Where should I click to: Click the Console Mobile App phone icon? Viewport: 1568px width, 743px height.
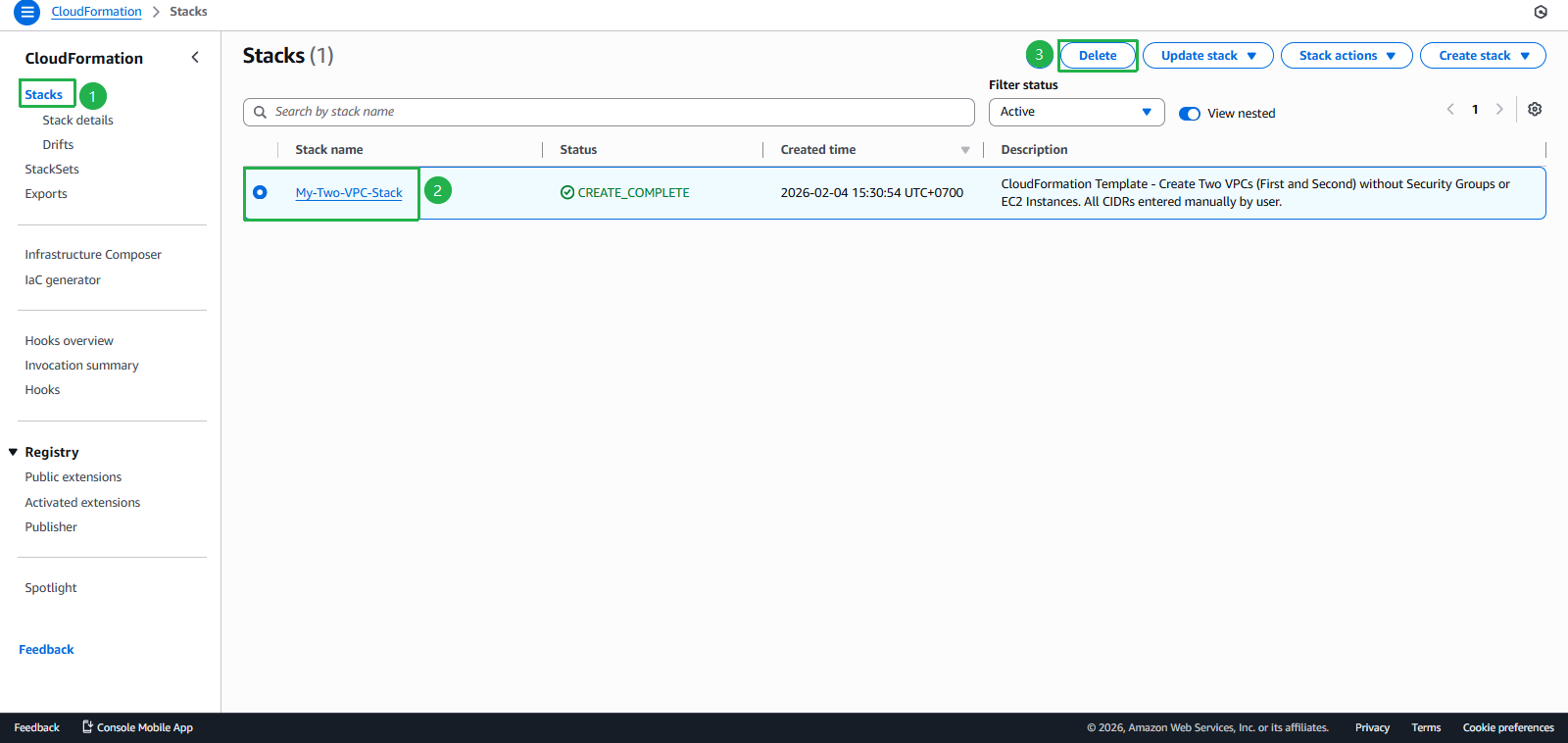87,726
